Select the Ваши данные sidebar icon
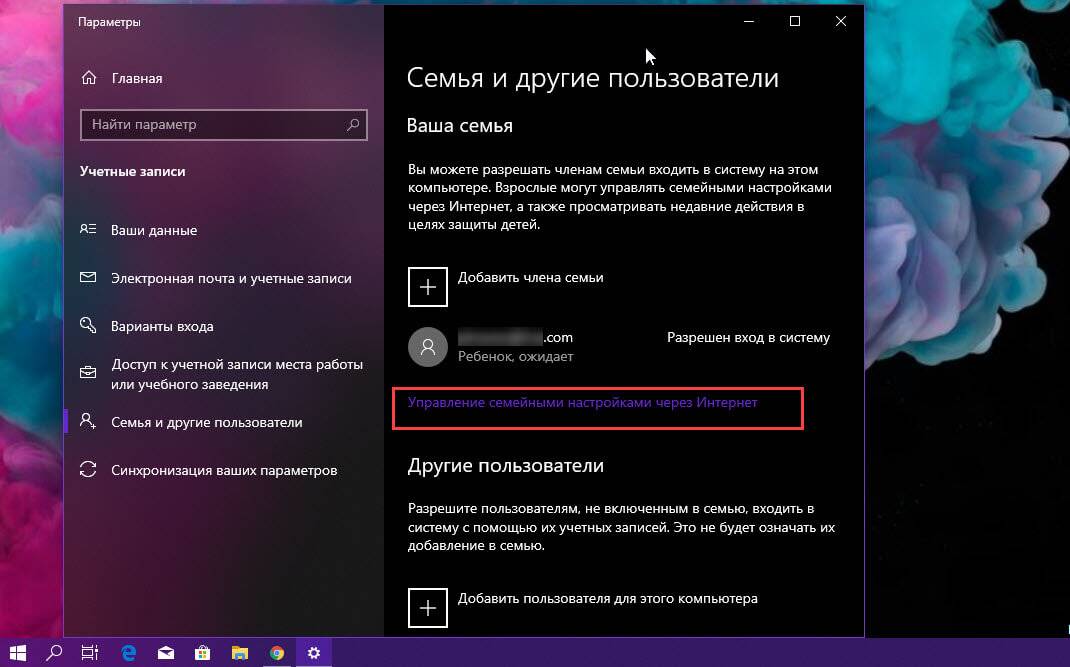Viewport: 1070px width, 667px height. click(88, 229)
